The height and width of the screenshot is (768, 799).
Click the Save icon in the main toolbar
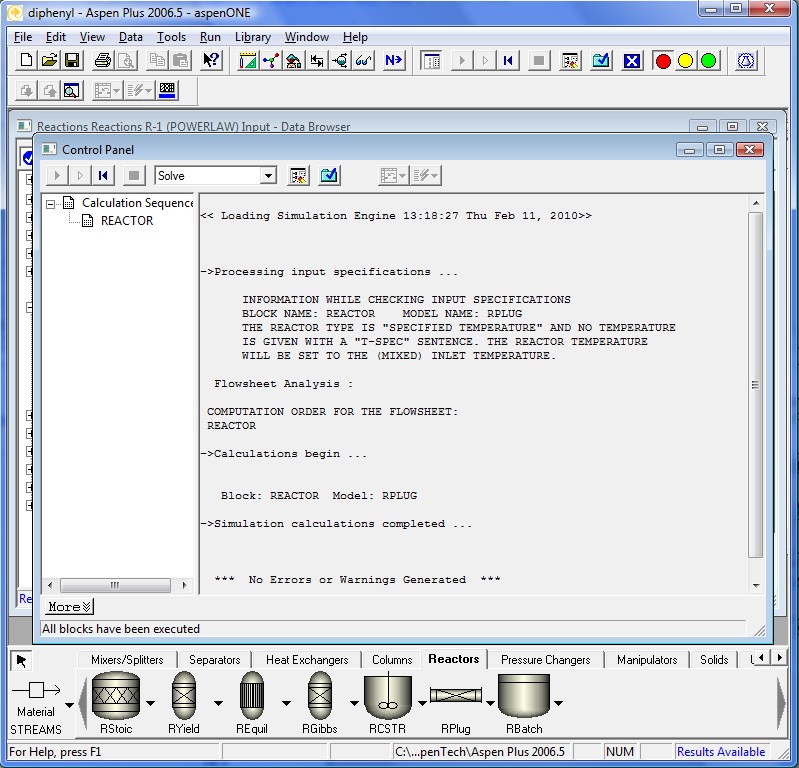[x=72, y=61]
